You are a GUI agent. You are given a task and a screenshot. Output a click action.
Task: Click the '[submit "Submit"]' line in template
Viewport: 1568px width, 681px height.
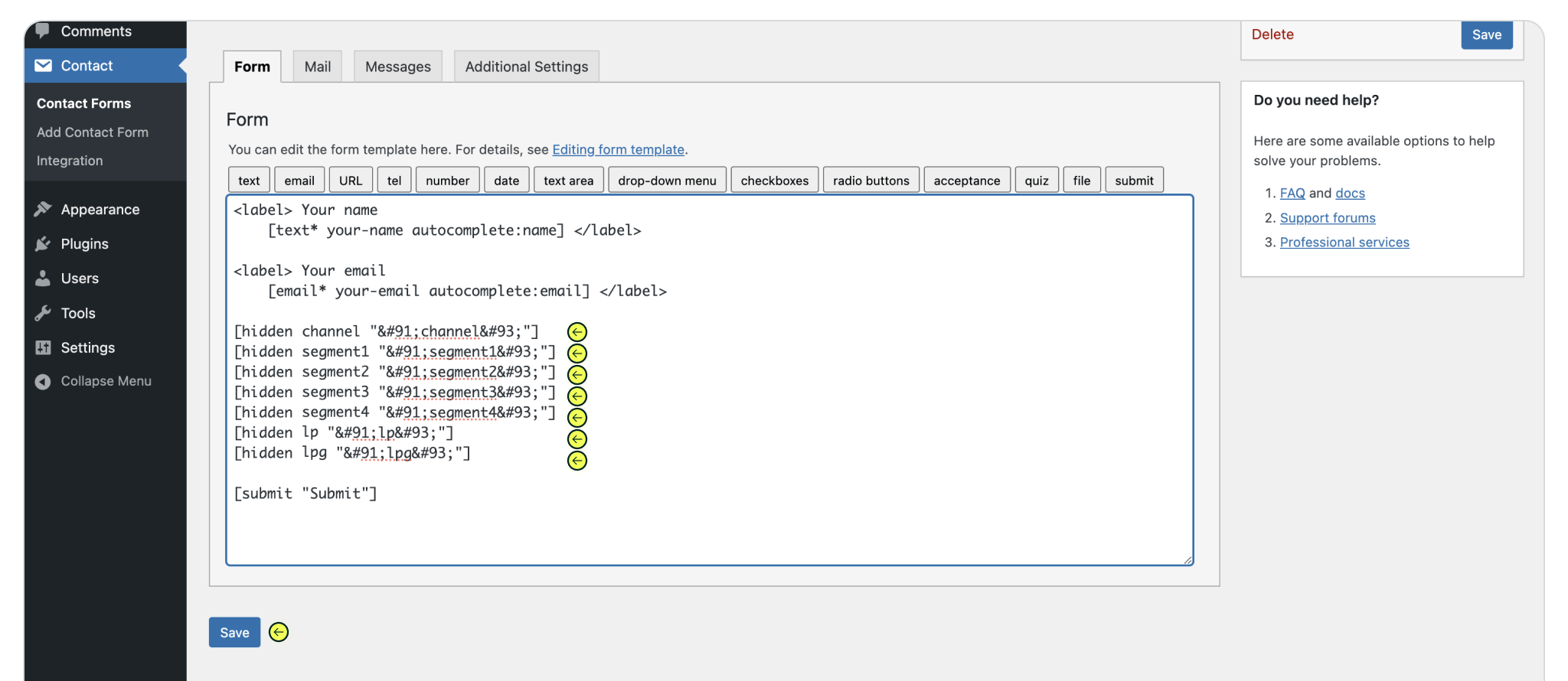click(x=305, y=494)
